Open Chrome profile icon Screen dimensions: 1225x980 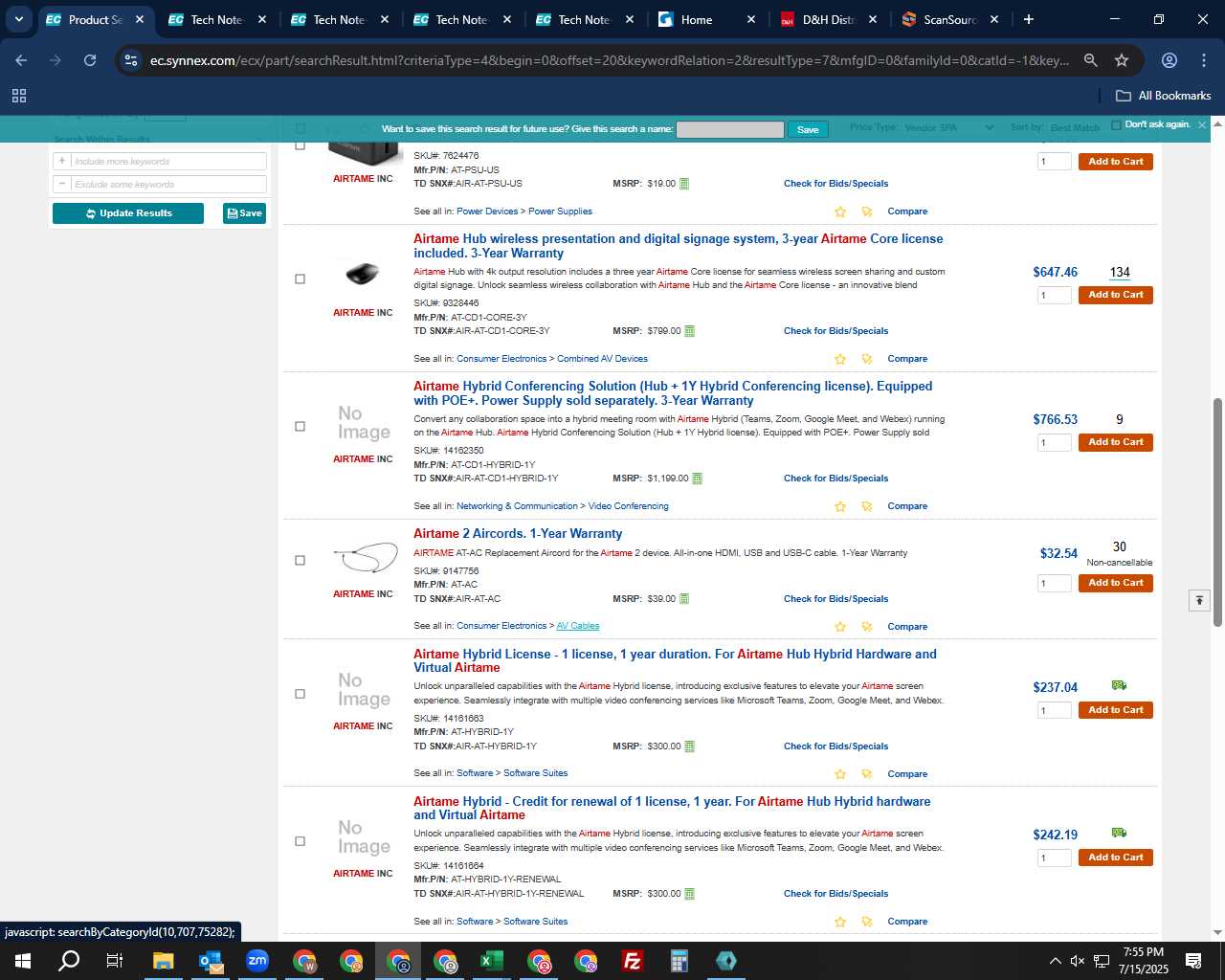pyautogui.click(x=1169, y=60)
